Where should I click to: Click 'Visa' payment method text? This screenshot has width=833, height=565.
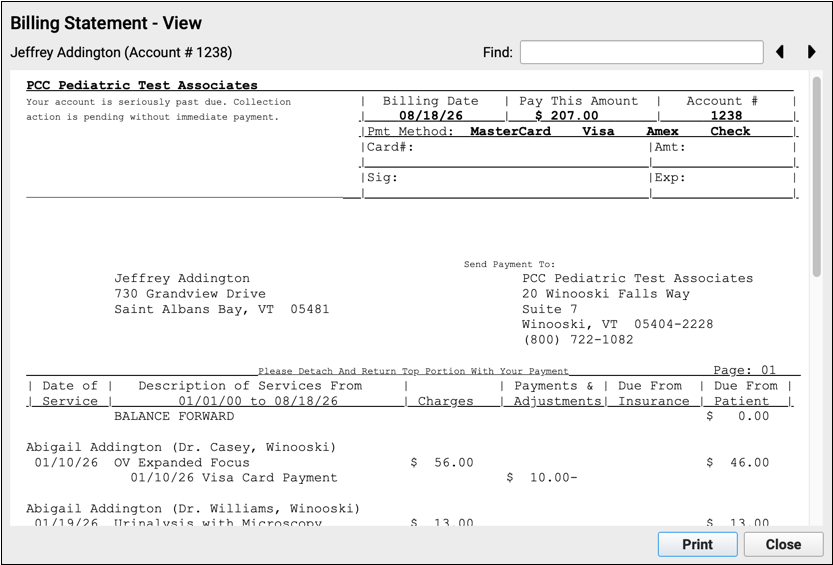[598, 131]
